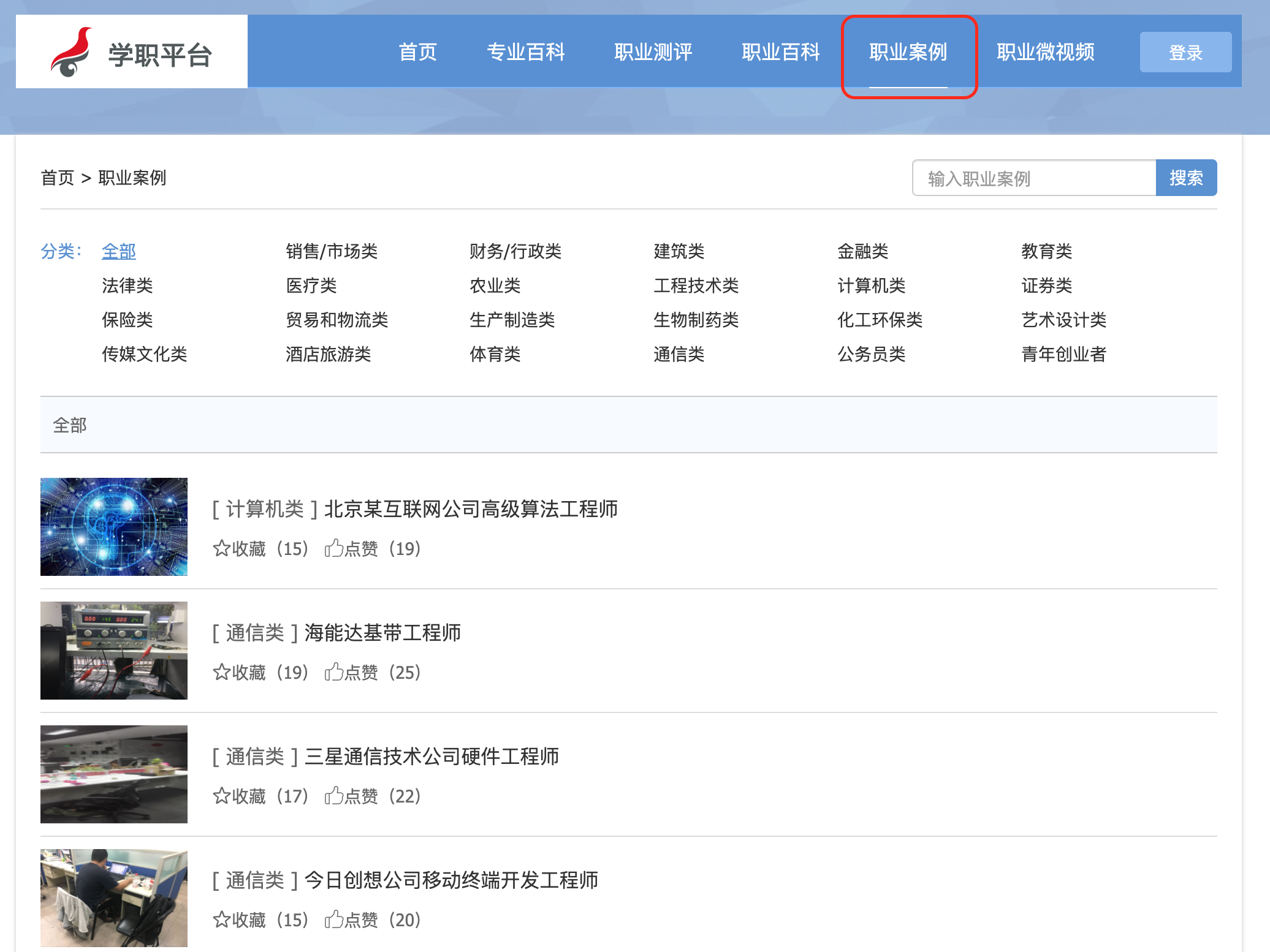Favorite the 今日创想公司移动终端开发工程师 case
Screen dimensions: 1270x952
tap(221, 920)
